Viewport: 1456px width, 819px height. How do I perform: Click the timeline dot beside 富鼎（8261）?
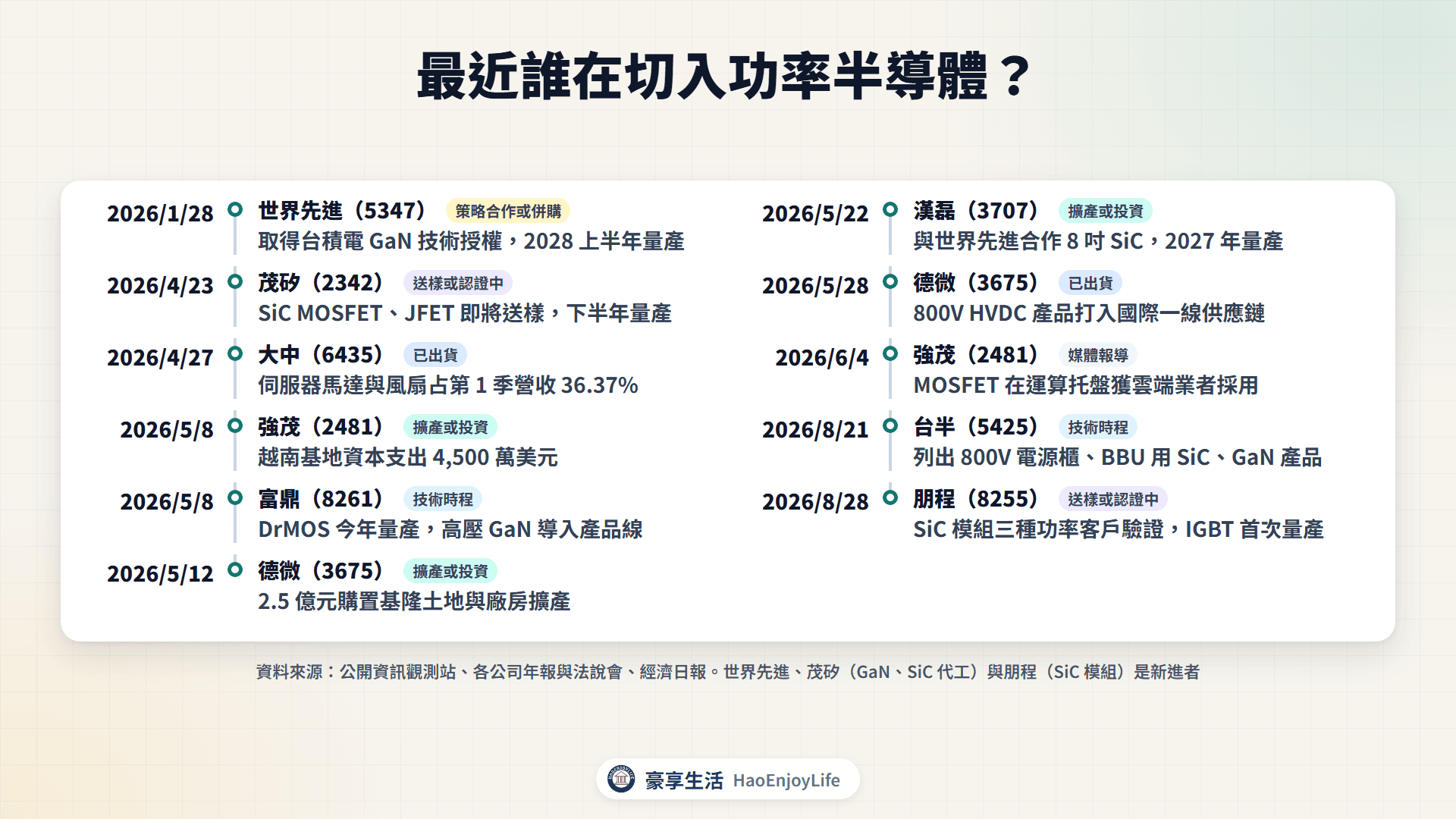coord(235,497)
